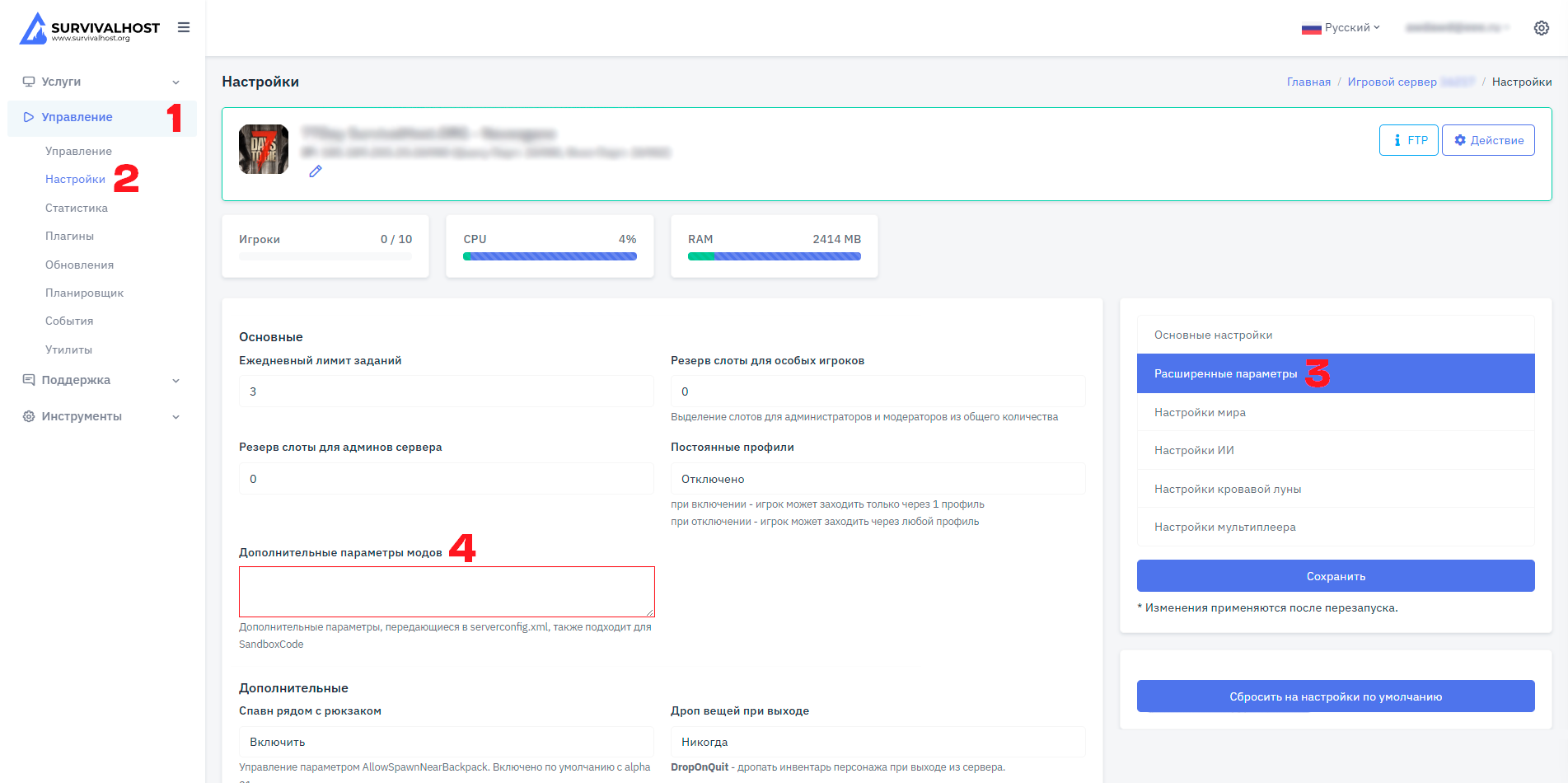Toggle the hamburger sidebar menu icon

[x=184, y=27]
